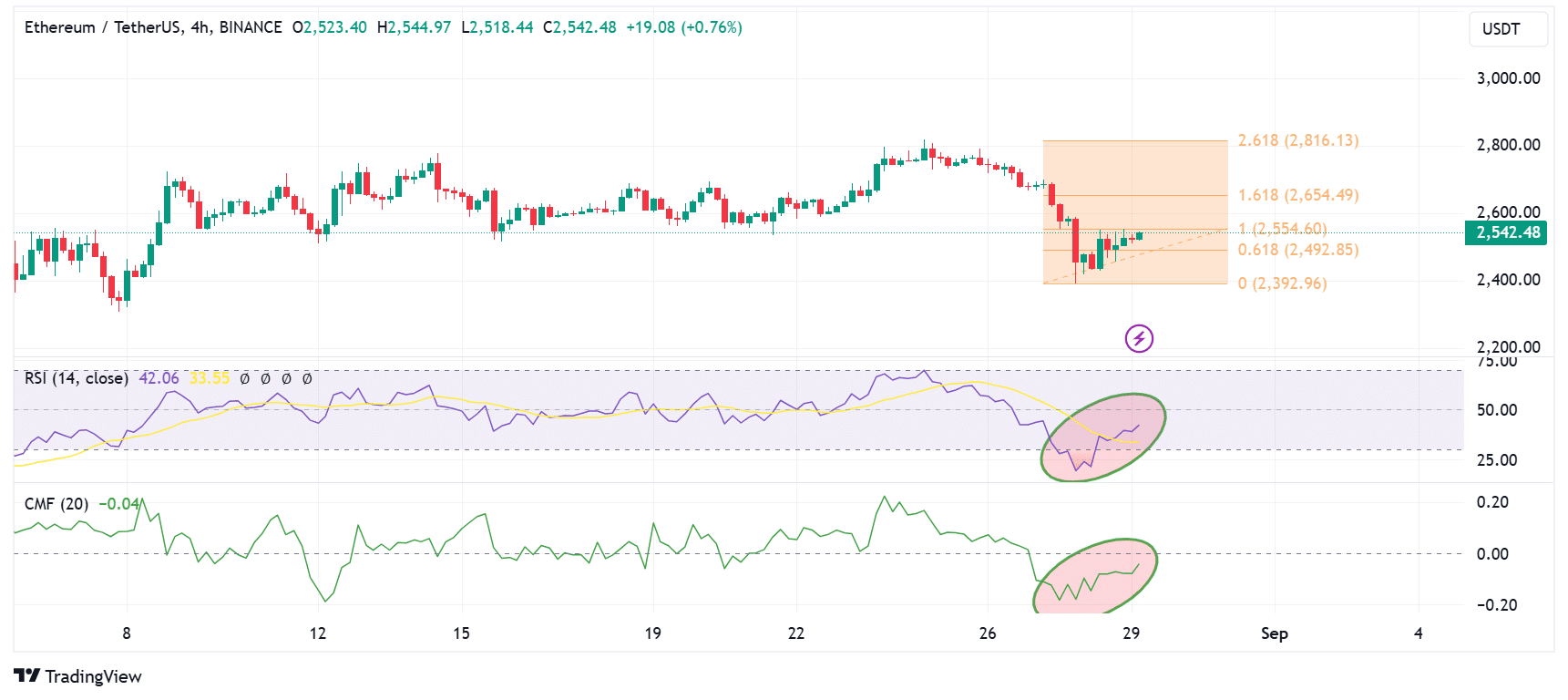This screenshot has height=700, width=1568.
Task: Click the 2,800.00 price axis label
Action: point(1508,145)
